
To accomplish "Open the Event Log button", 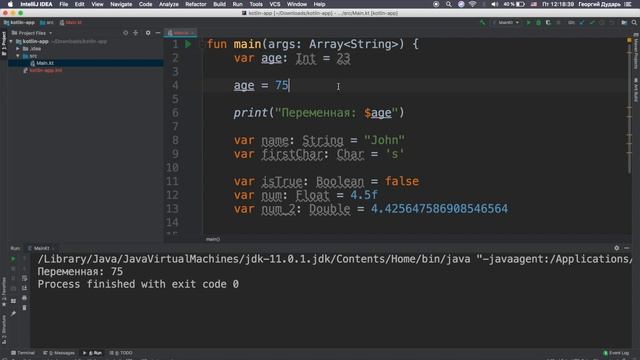I will click(616, 353).
